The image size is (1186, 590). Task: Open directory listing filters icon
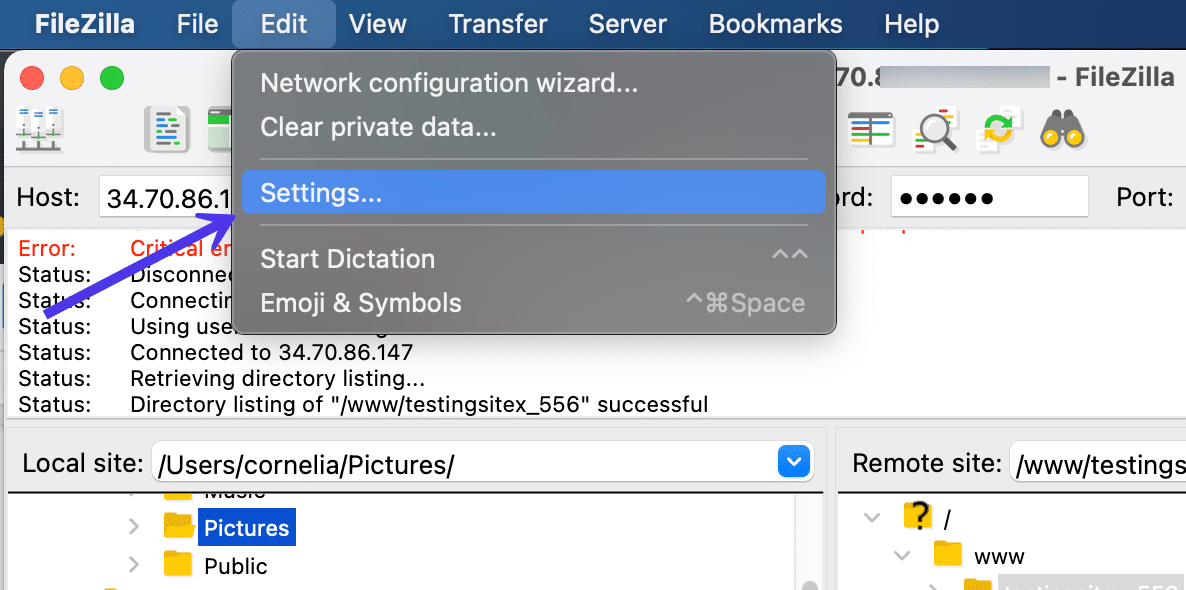point(871,129)
